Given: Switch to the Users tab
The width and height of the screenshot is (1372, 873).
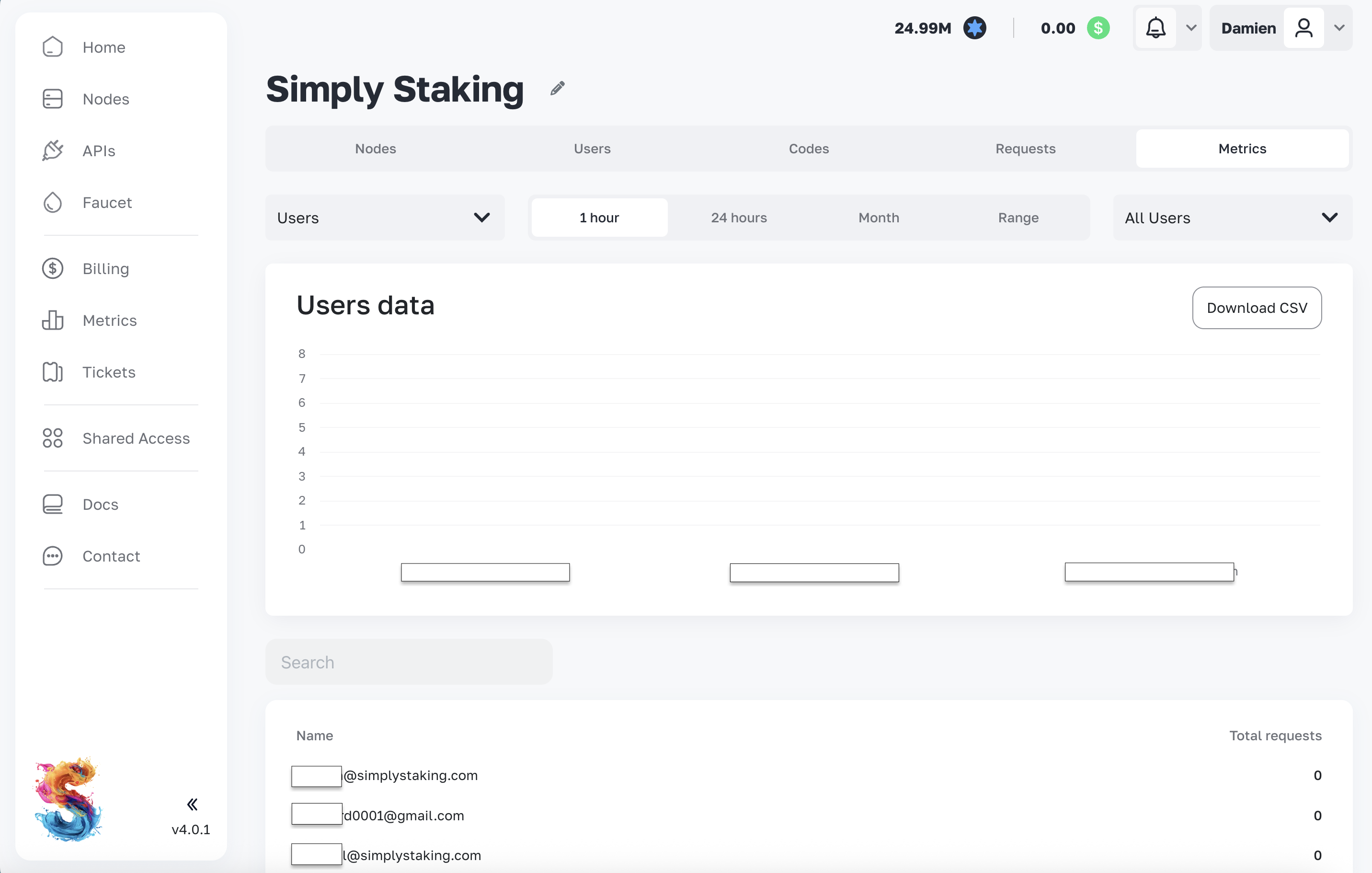Looking at the screenshot, I should click(592, 149).
